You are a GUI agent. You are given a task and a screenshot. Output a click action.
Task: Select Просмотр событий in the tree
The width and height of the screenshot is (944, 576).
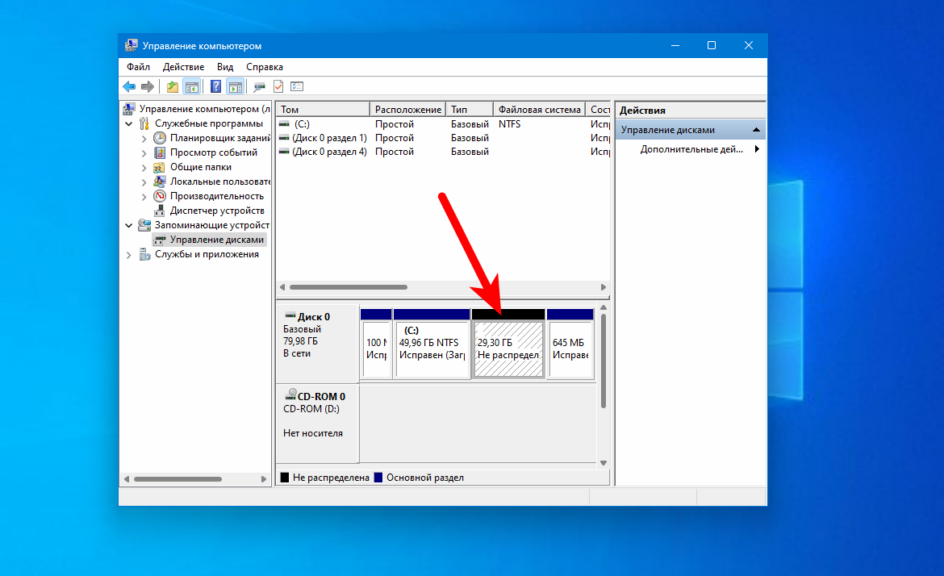213,153
